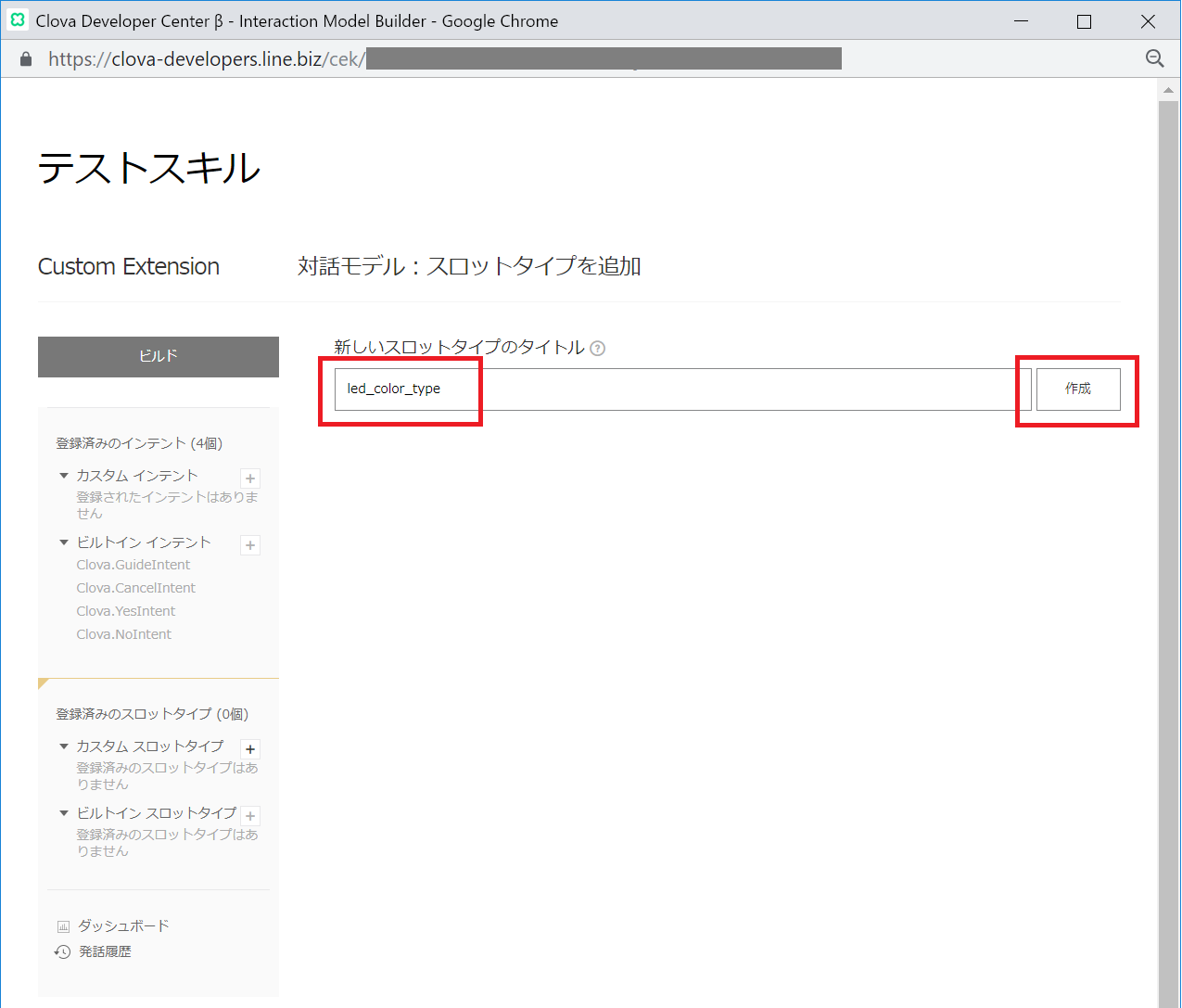Open Clova.YesIntent from the intent list
The image size is (1182, 1008).
coord(126,611)
